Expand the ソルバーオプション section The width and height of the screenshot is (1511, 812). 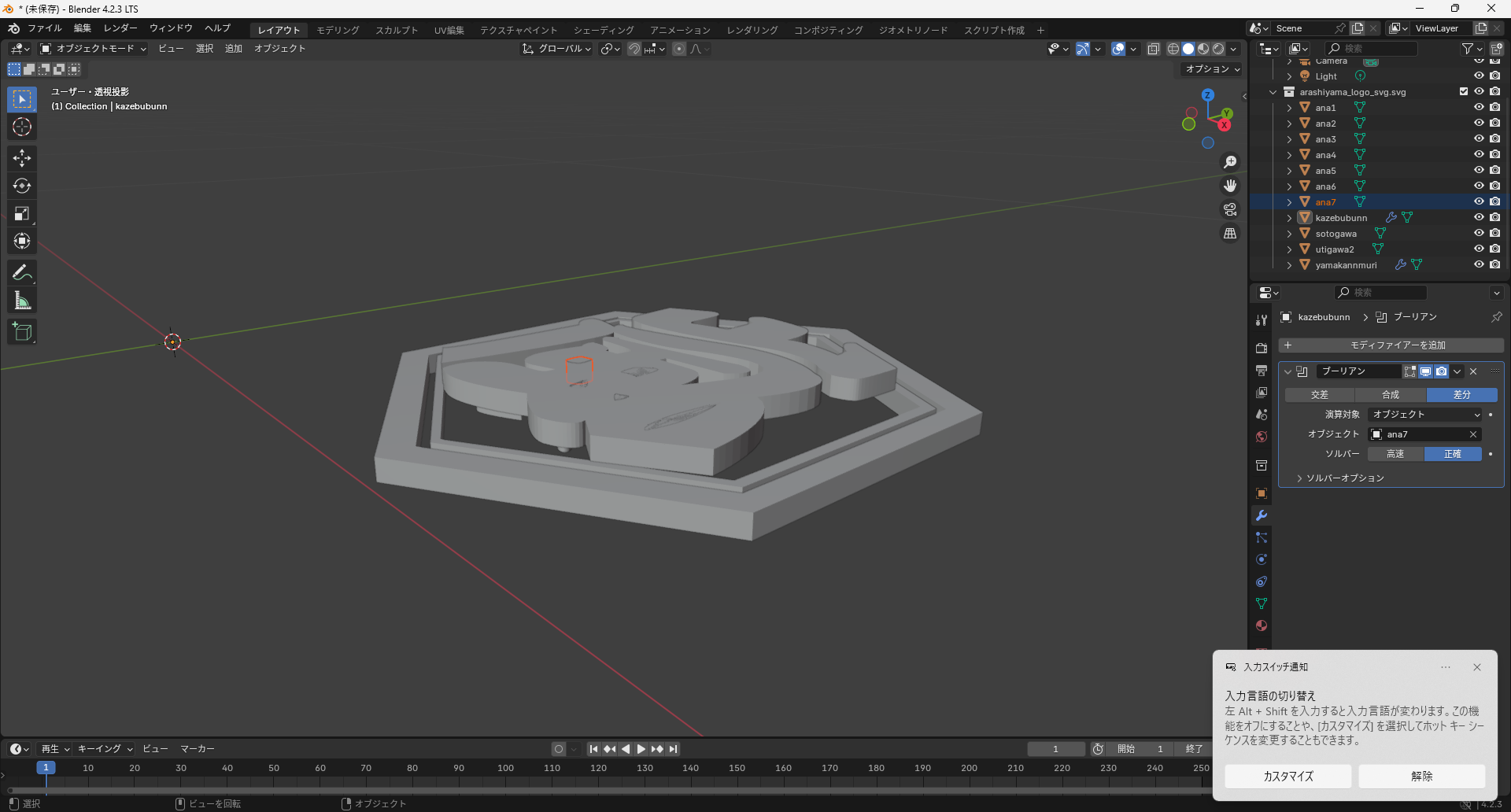pyautogui.click(x=1344, y=478)
